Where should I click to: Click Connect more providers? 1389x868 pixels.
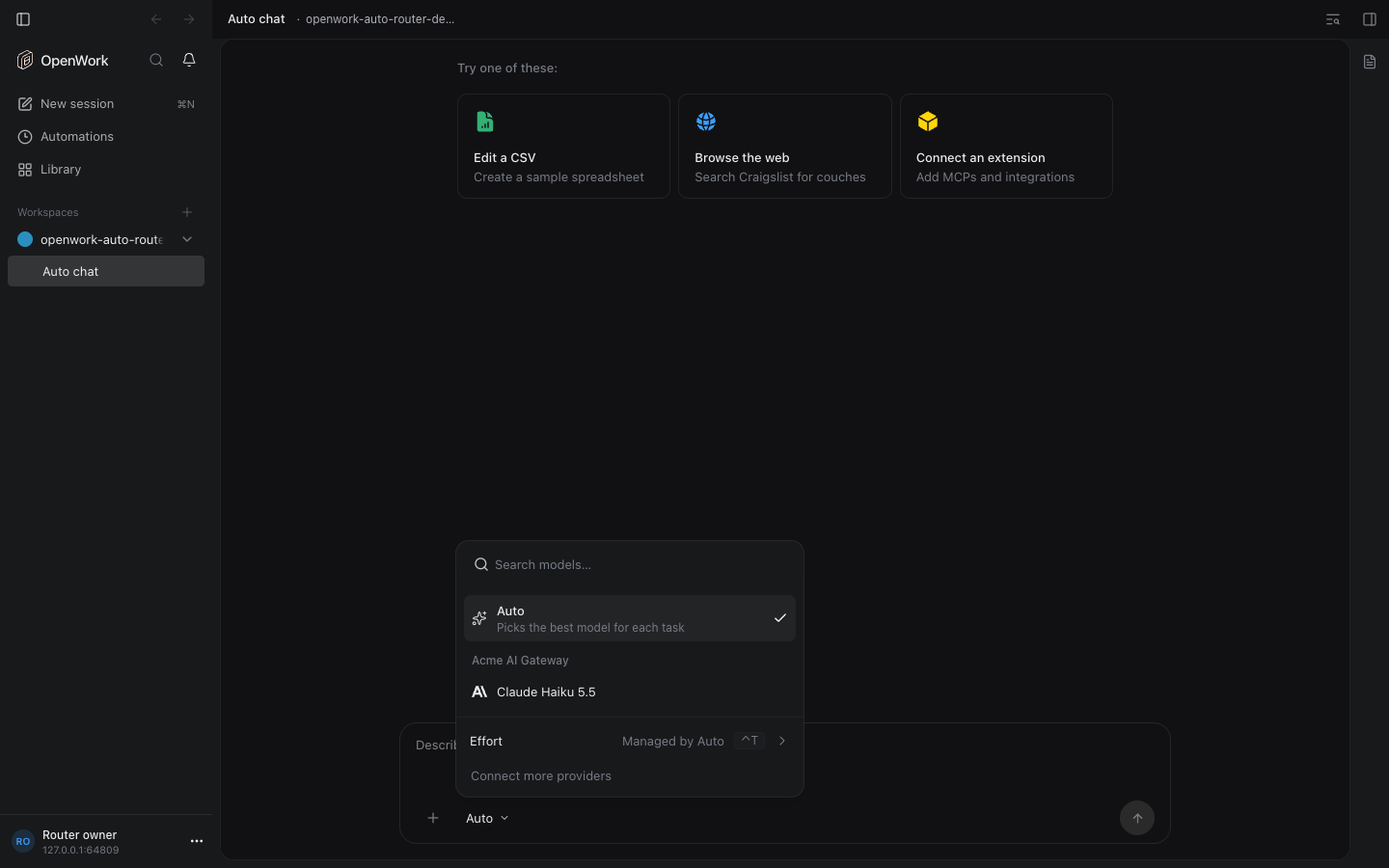(541, 776)
